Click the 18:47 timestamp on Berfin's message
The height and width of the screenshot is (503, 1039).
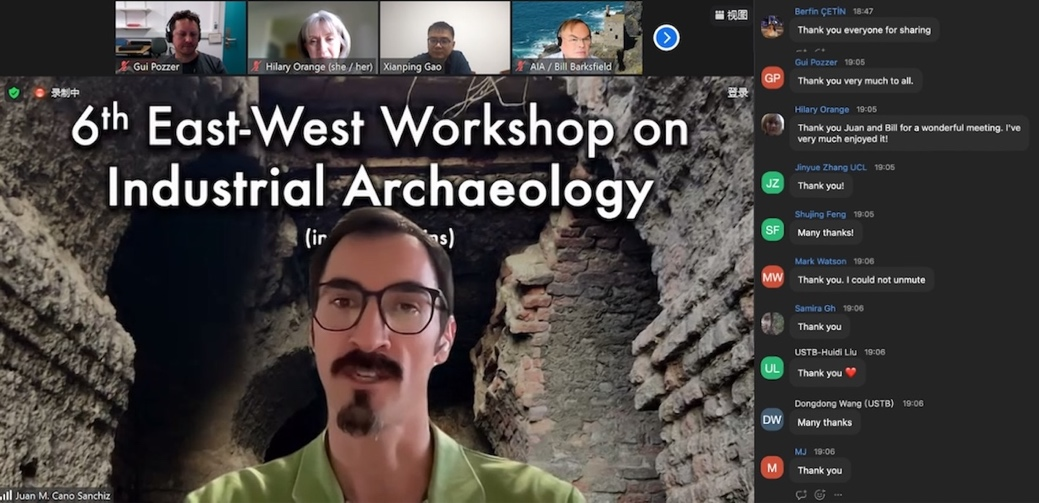coord(863,11)
